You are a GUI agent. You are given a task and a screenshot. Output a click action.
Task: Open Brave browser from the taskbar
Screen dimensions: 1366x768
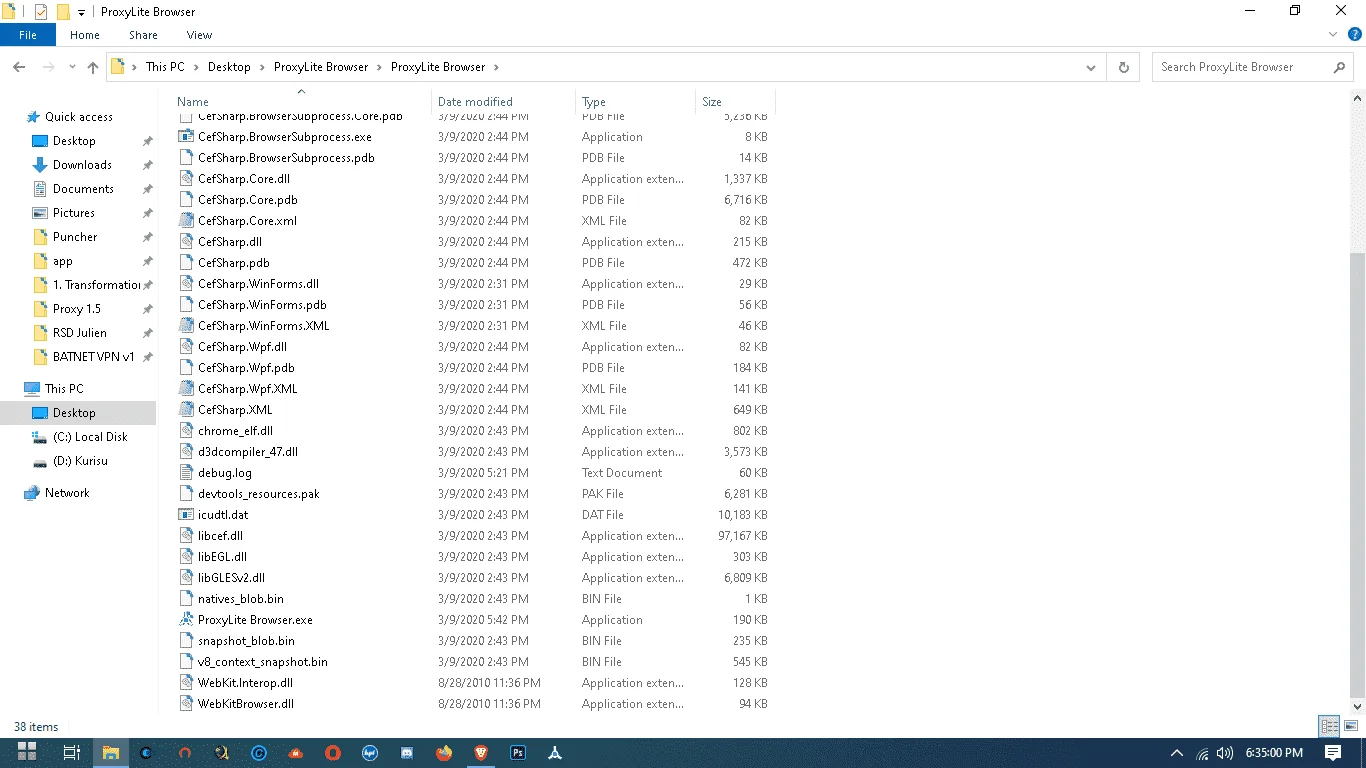click(x=481, y=752)
